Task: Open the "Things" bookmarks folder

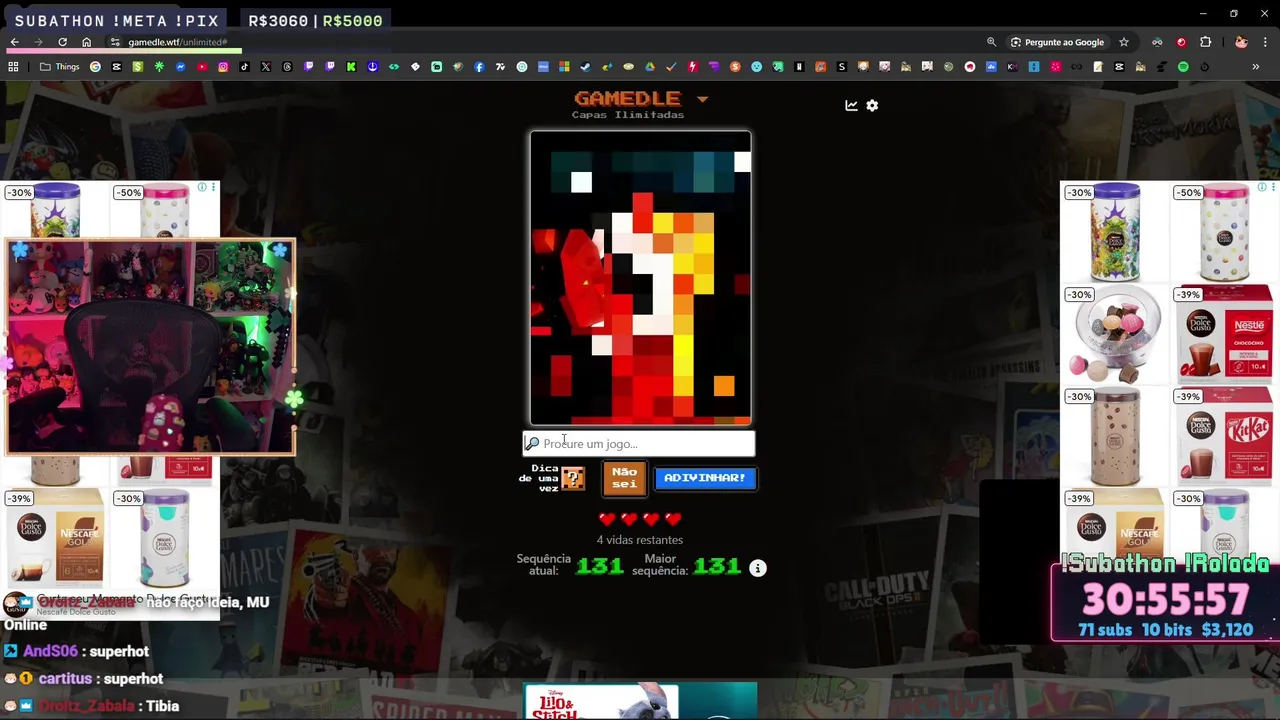Action: 59,67
